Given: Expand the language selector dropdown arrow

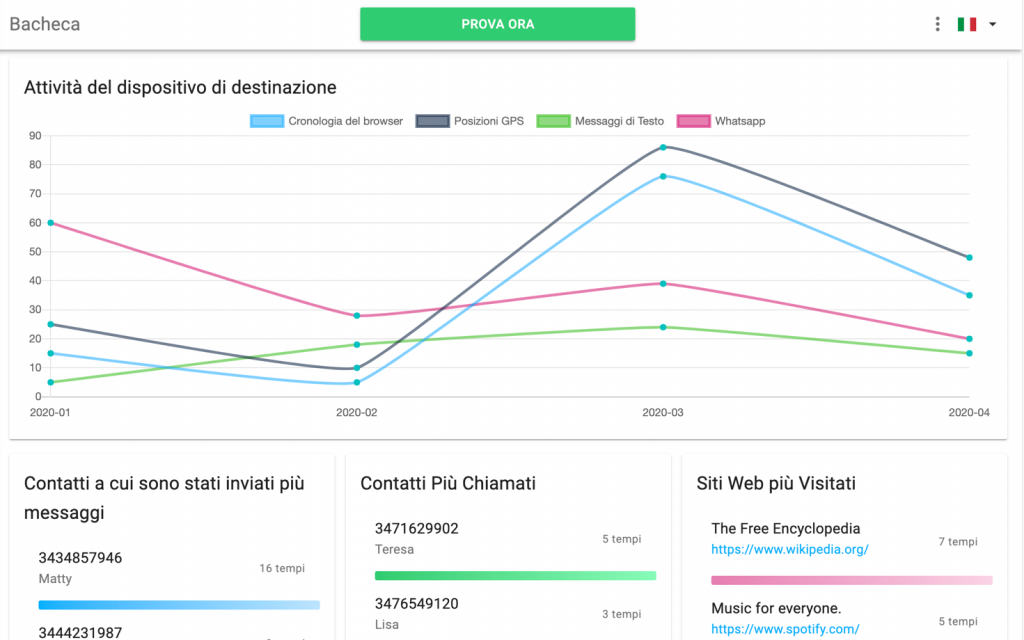Looking at the screenshot, I should tap(992, 24).
